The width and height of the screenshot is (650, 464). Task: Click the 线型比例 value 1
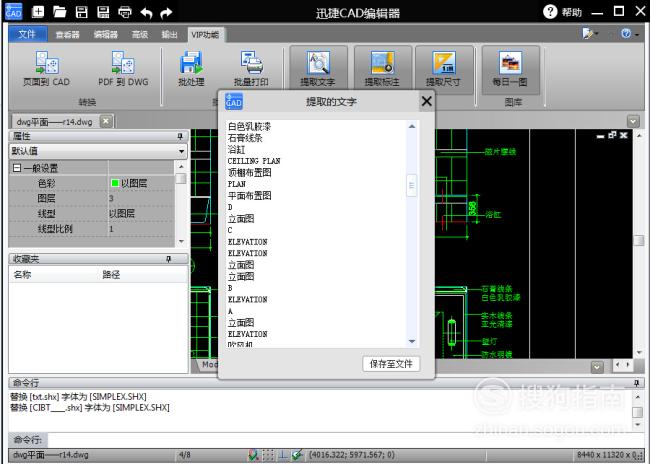(141, 229)
